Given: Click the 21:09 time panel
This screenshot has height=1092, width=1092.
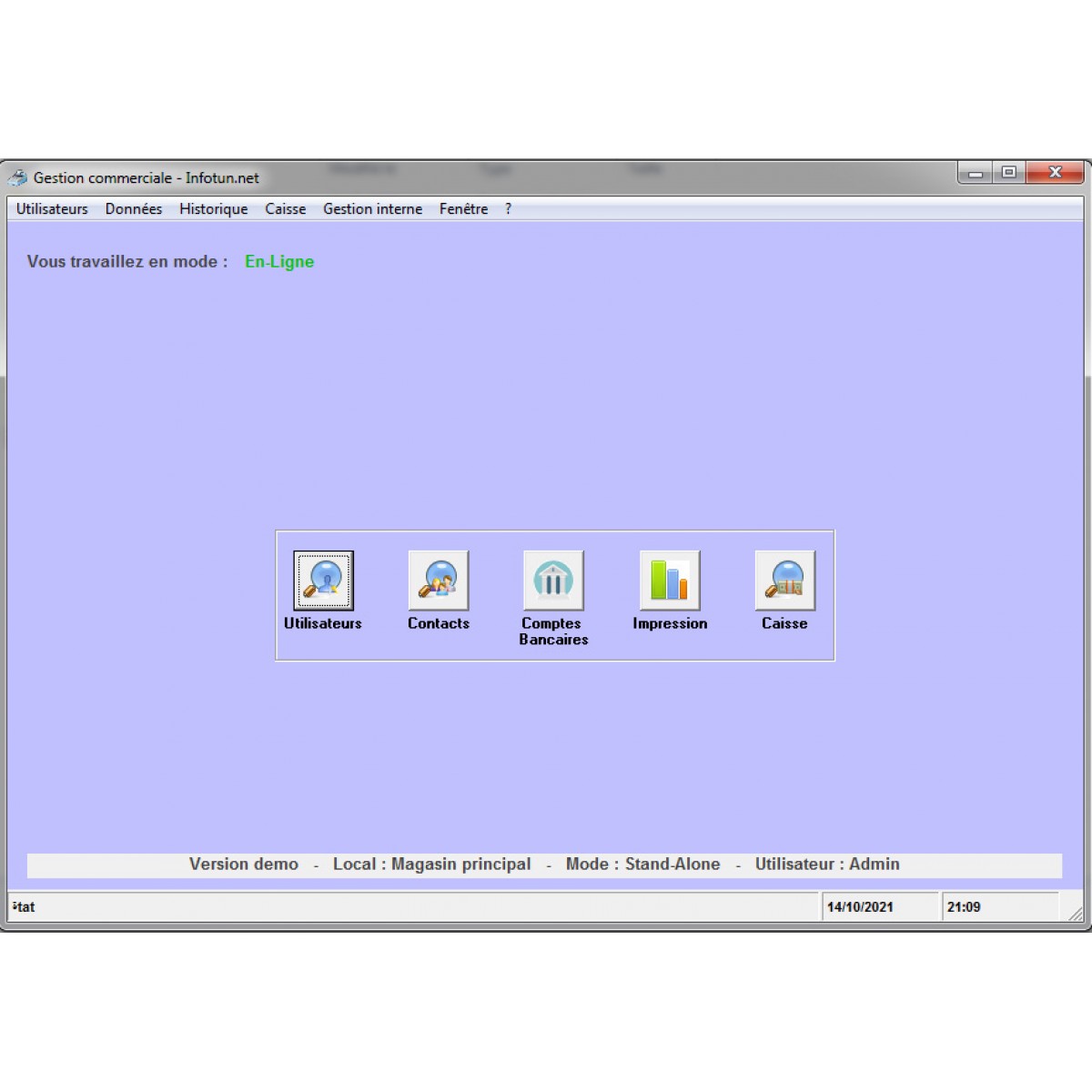Looking at the screenshot, I should coord(964,906).
